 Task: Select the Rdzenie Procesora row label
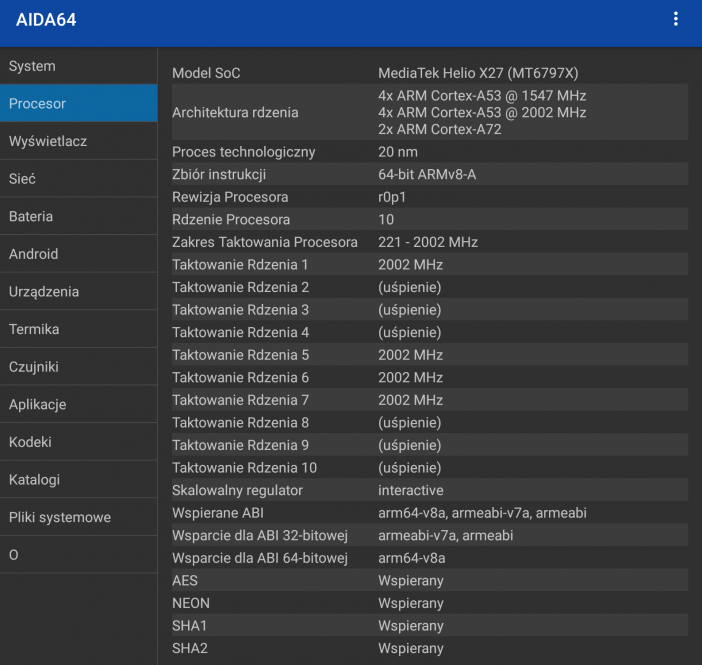coord(231,219)
